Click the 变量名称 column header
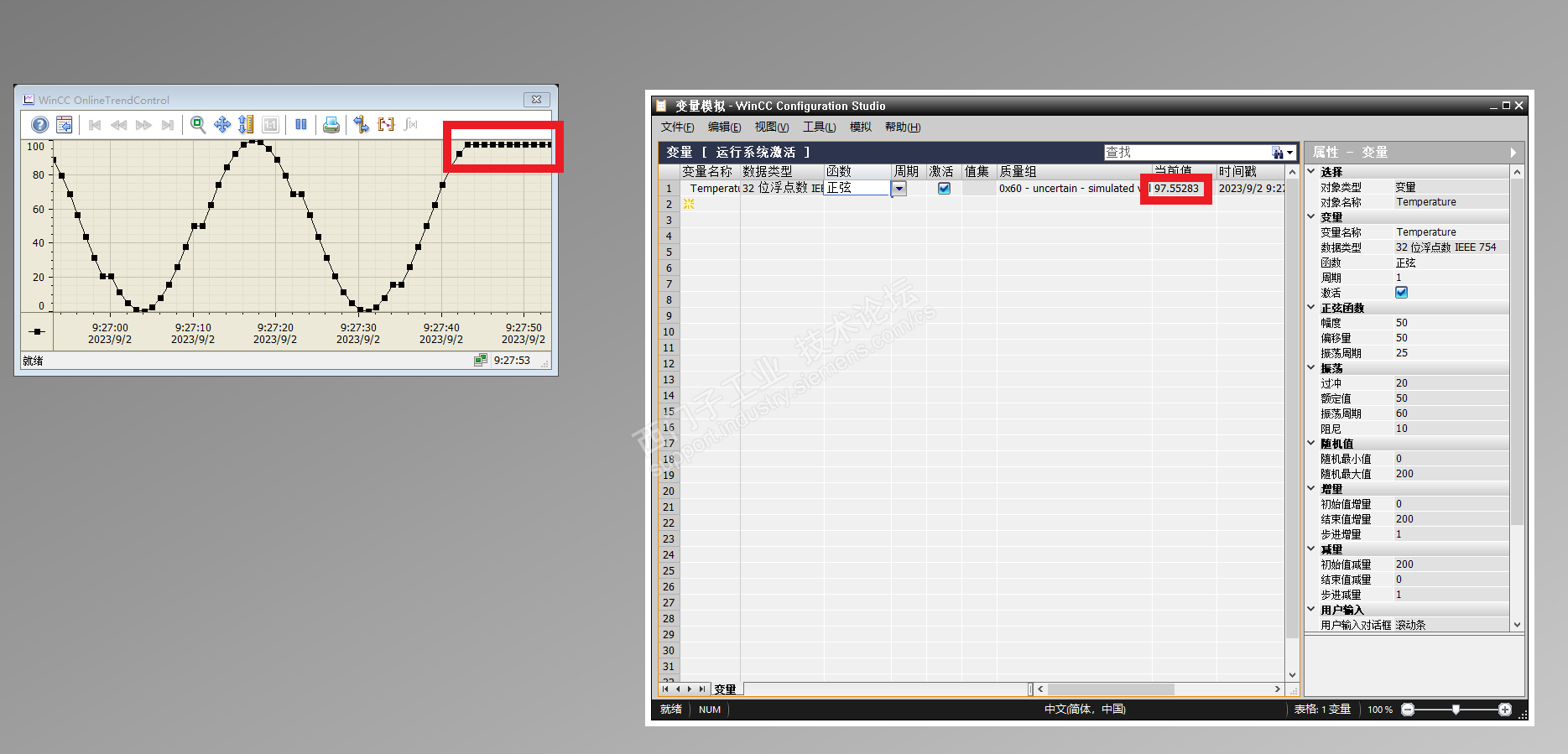 pos(710,172)
